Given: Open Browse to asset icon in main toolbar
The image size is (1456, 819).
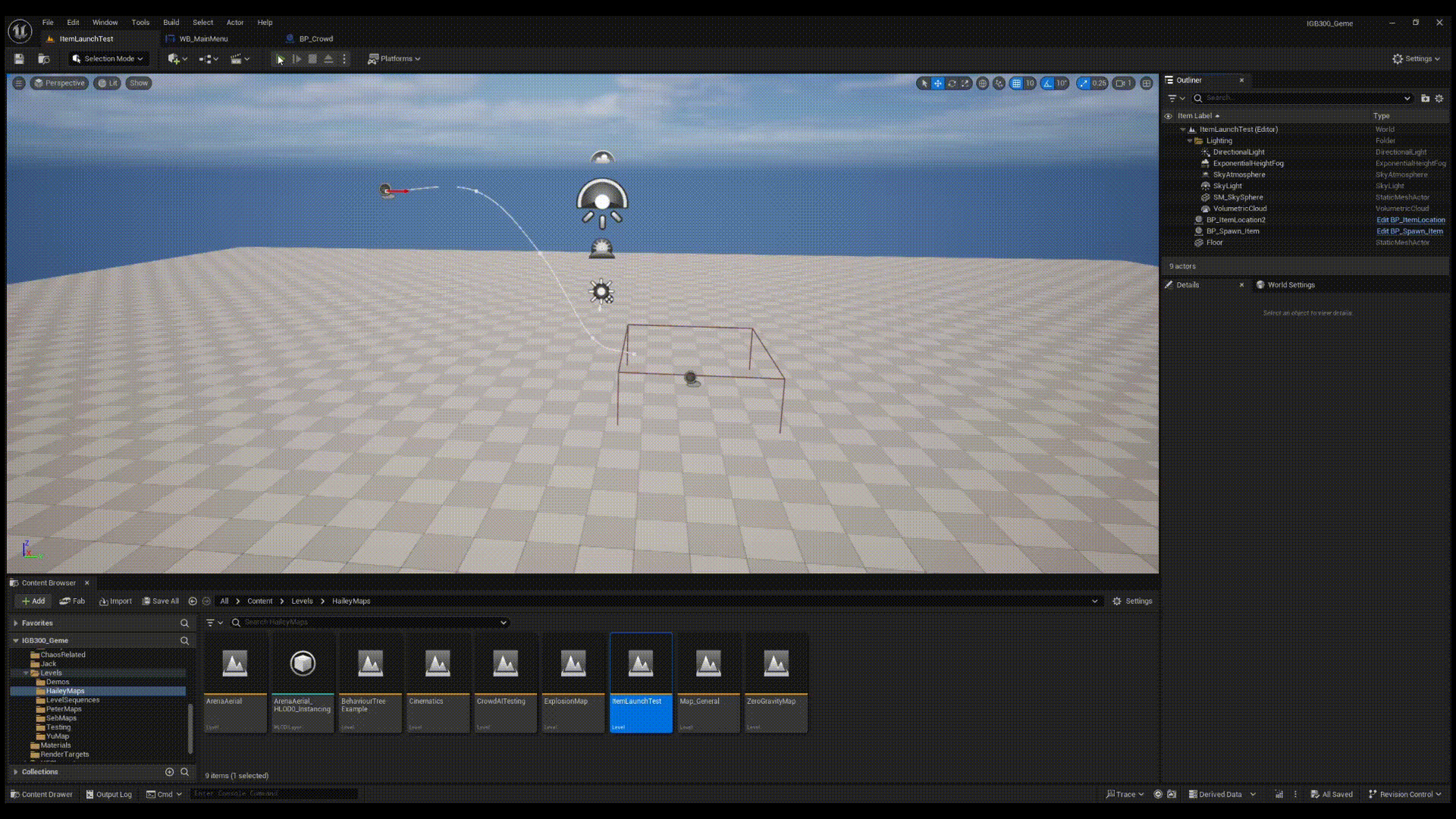Looking at the screenshot, I should coord(44,58).
